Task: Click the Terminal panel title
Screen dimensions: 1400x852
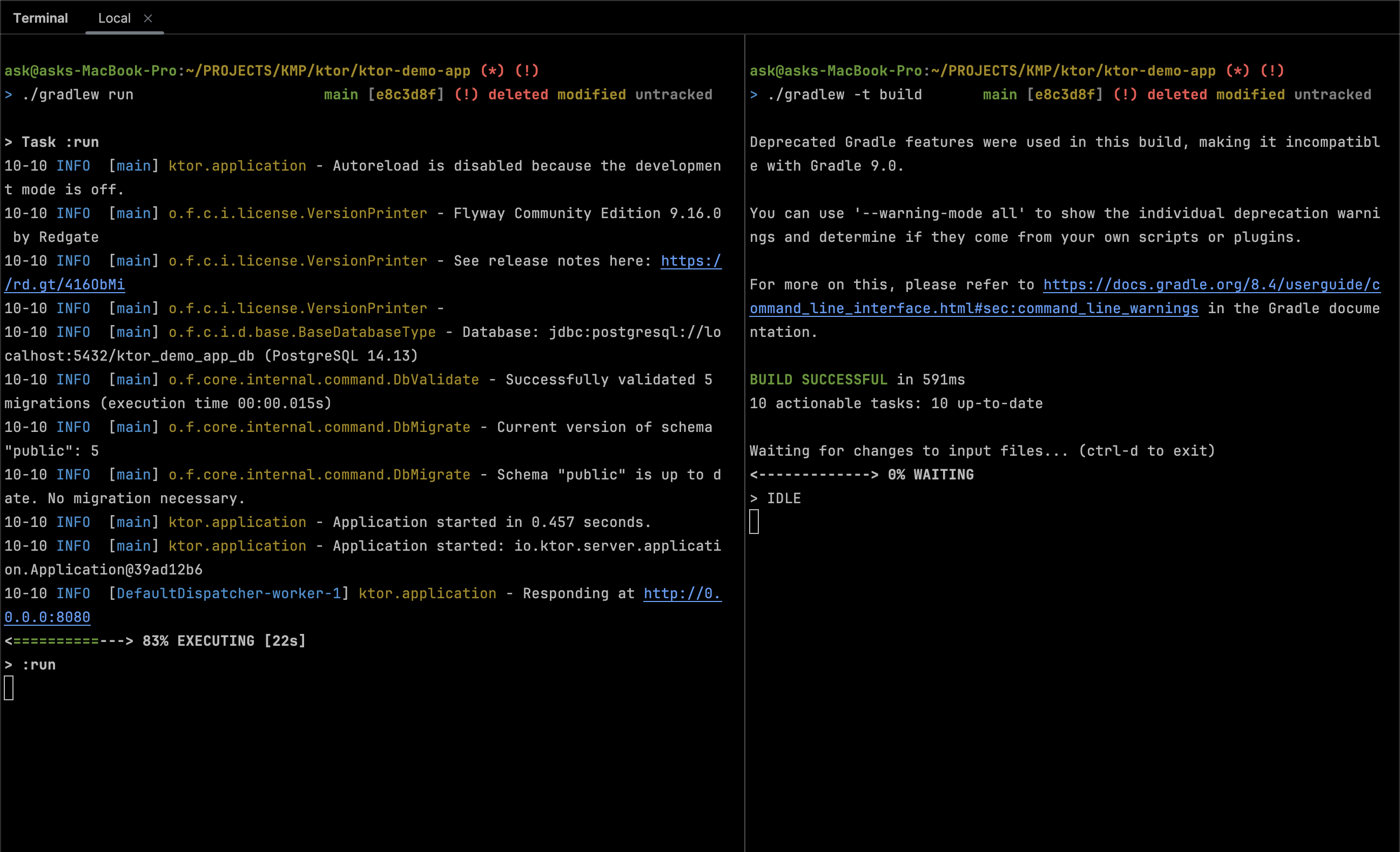Action: (41, 18)
